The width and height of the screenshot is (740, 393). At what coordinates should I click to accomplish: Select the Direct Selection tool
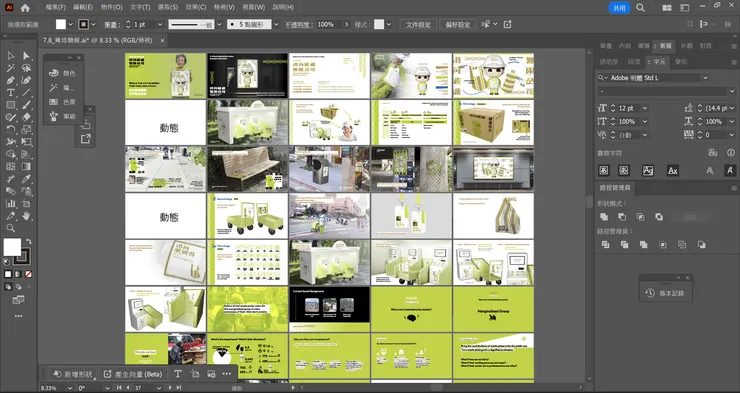point(26,56)
